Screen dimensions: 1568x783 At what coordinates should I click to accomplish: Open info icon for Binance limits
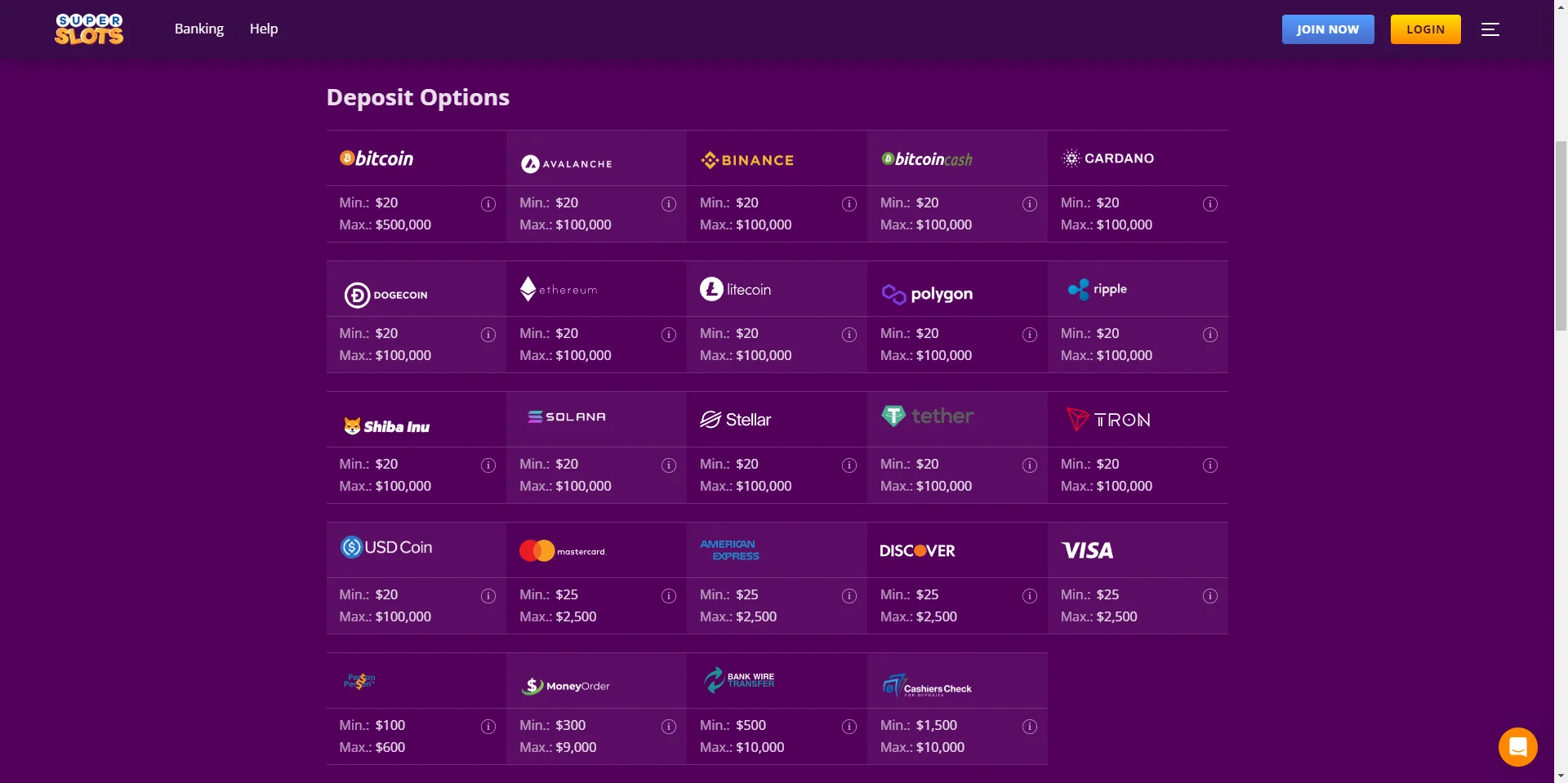tap(849, 204)
